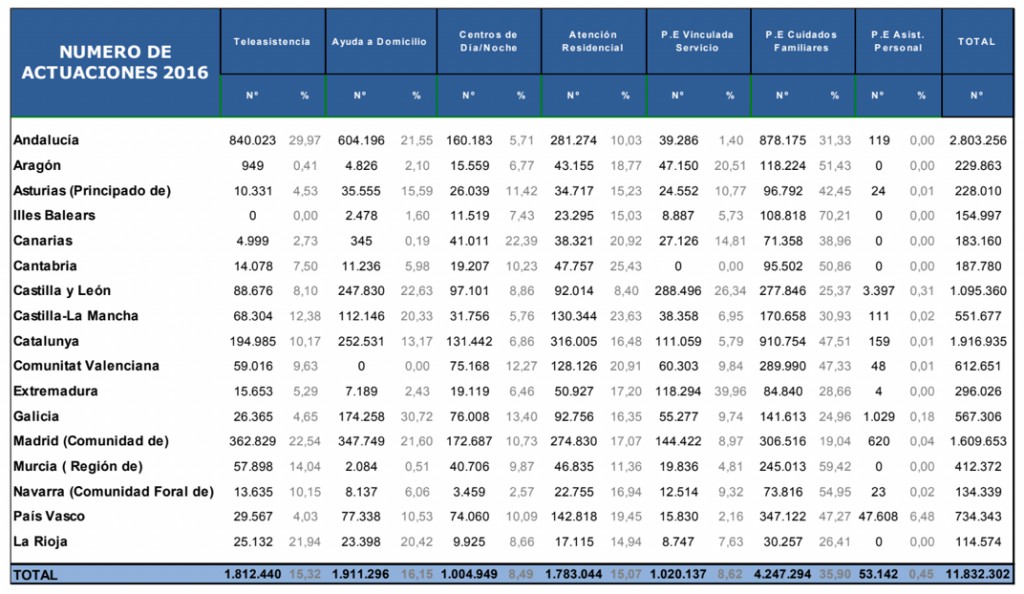The height and width of the screenshot is (594, 1024).
Task: Click the Galicia row label
Action: click(x=37, y=416)
